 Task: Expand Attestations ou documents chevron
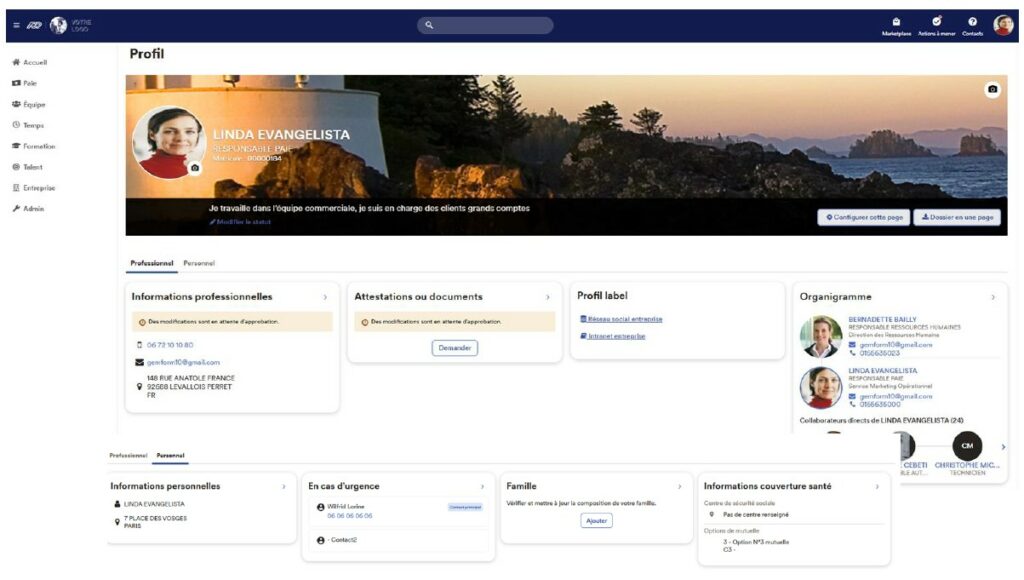click(547, 297)
